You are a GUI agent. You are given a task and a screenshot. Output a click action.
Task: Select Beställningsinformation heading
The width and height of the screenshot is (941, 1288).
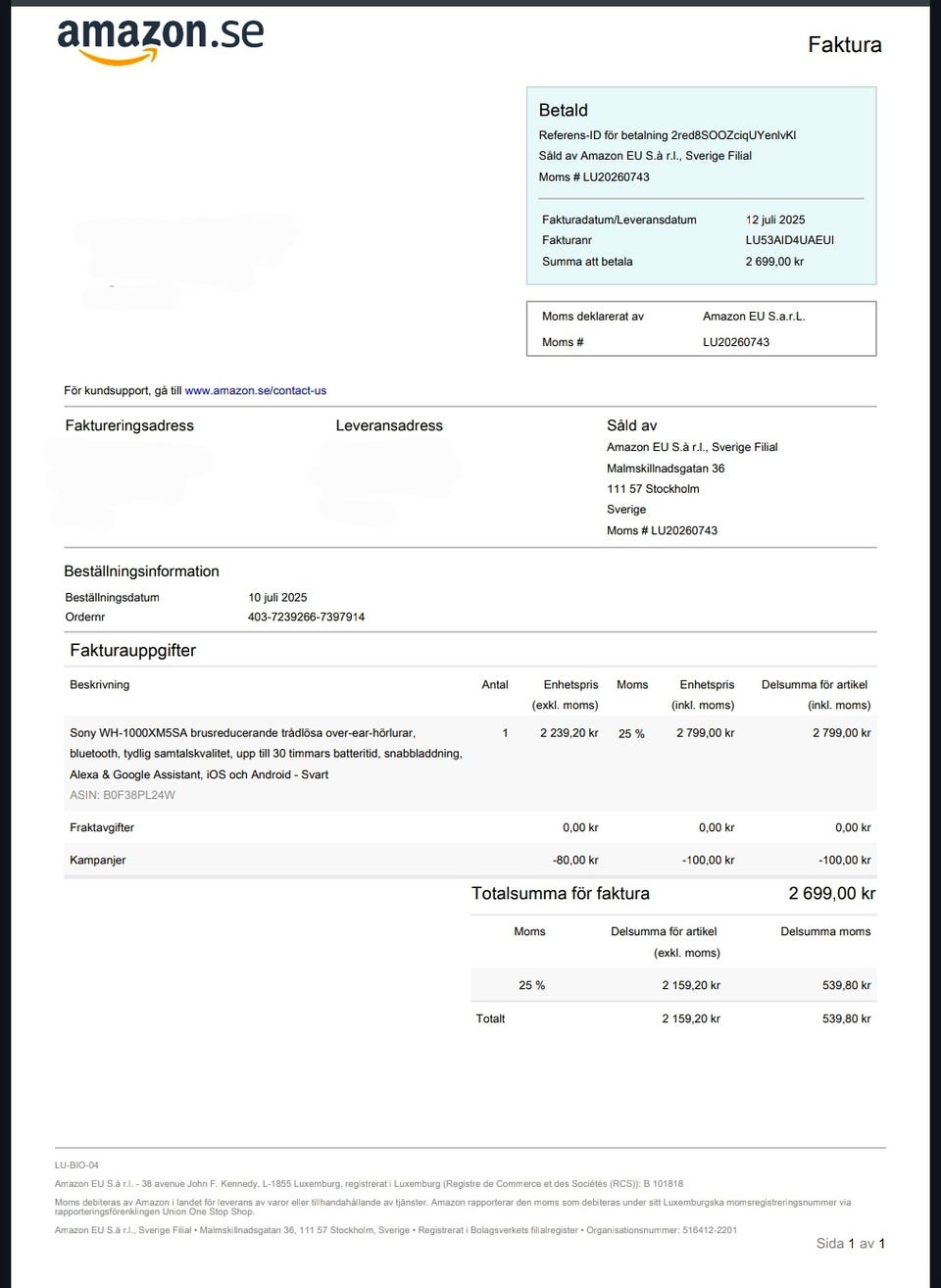(141, 571)
